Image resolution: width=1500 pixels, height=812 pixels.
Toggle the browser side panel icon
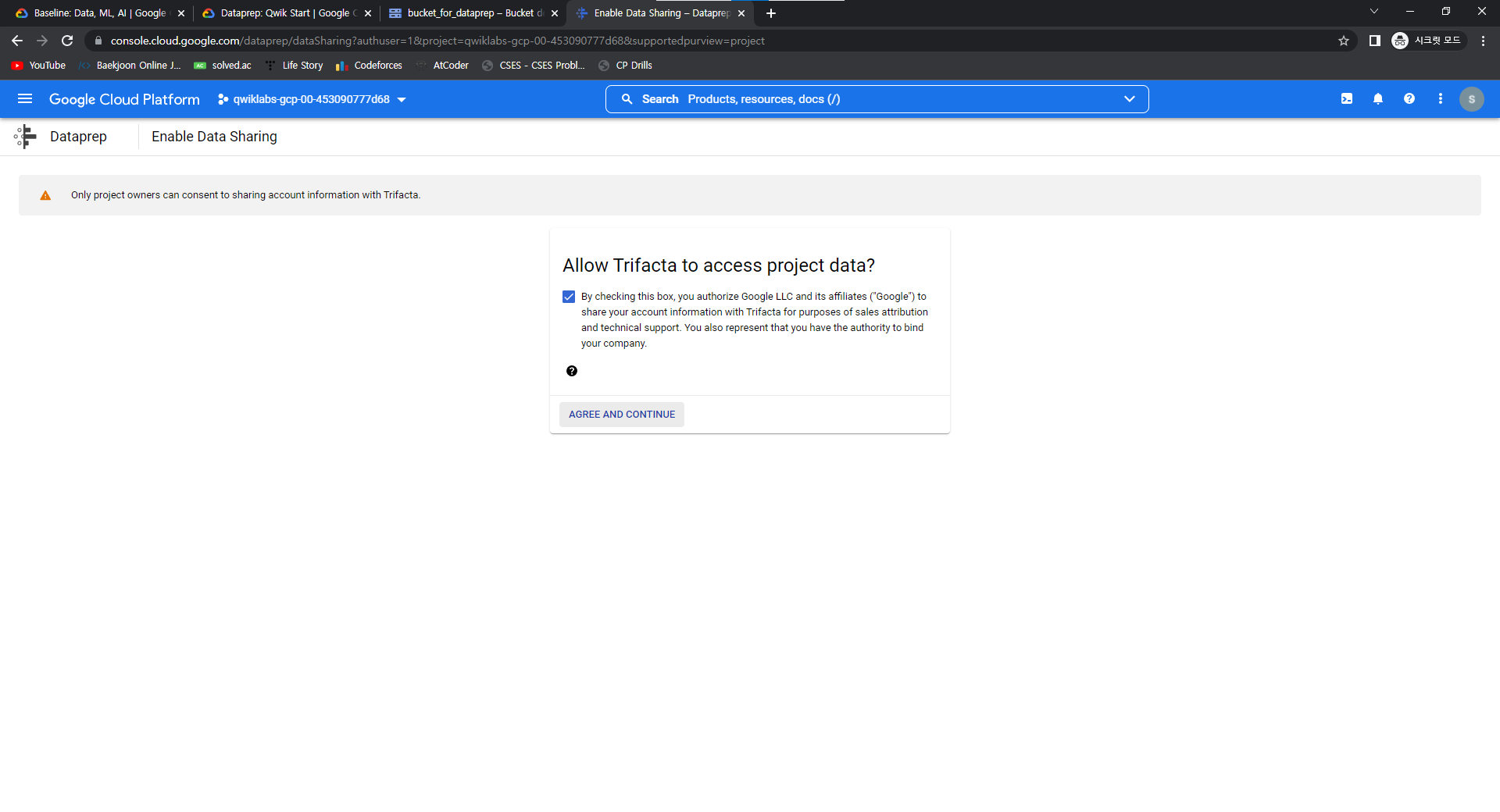coord(1375,41)
